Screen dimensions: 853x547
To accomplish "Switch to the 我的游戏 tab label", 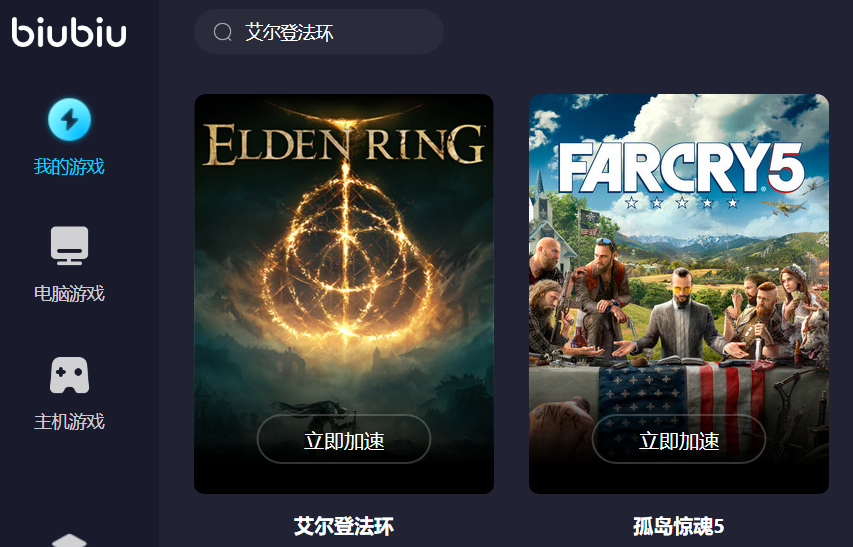I will (x=69, y=166).
